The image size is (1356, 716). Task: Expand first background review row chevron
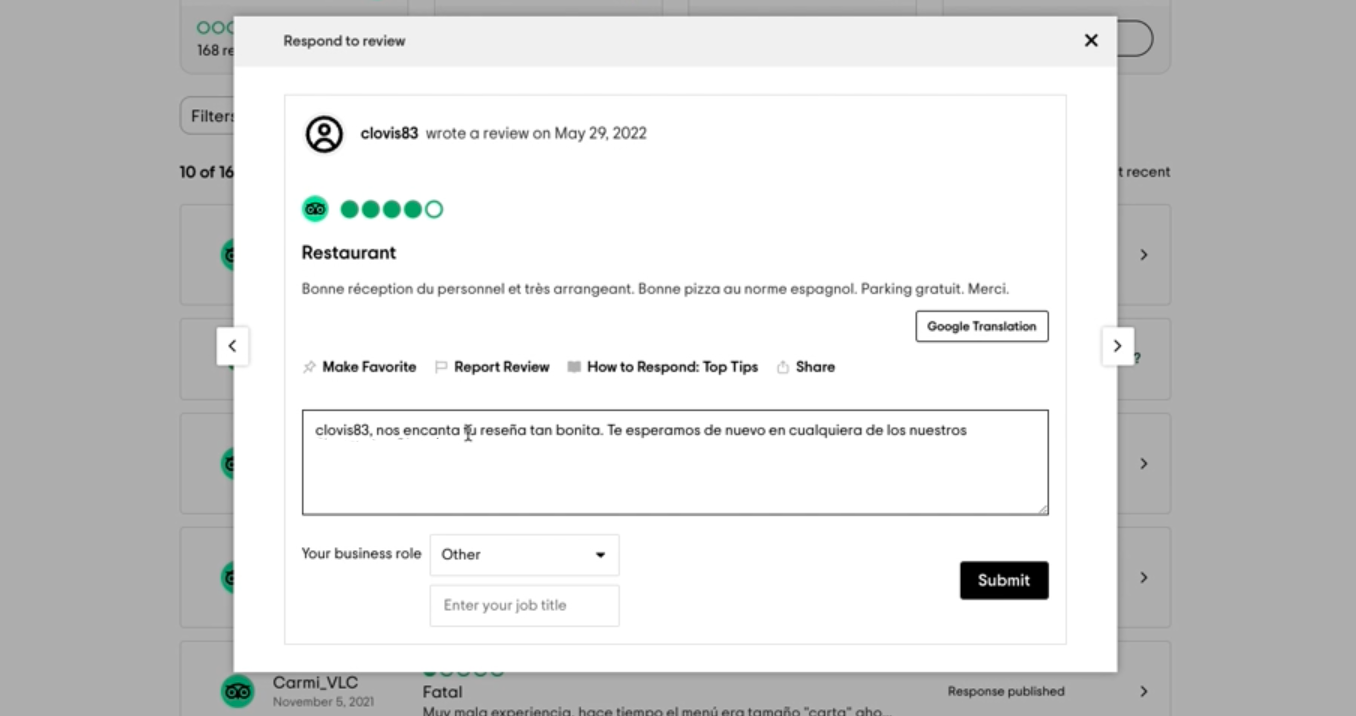(x=1144, y=255)
